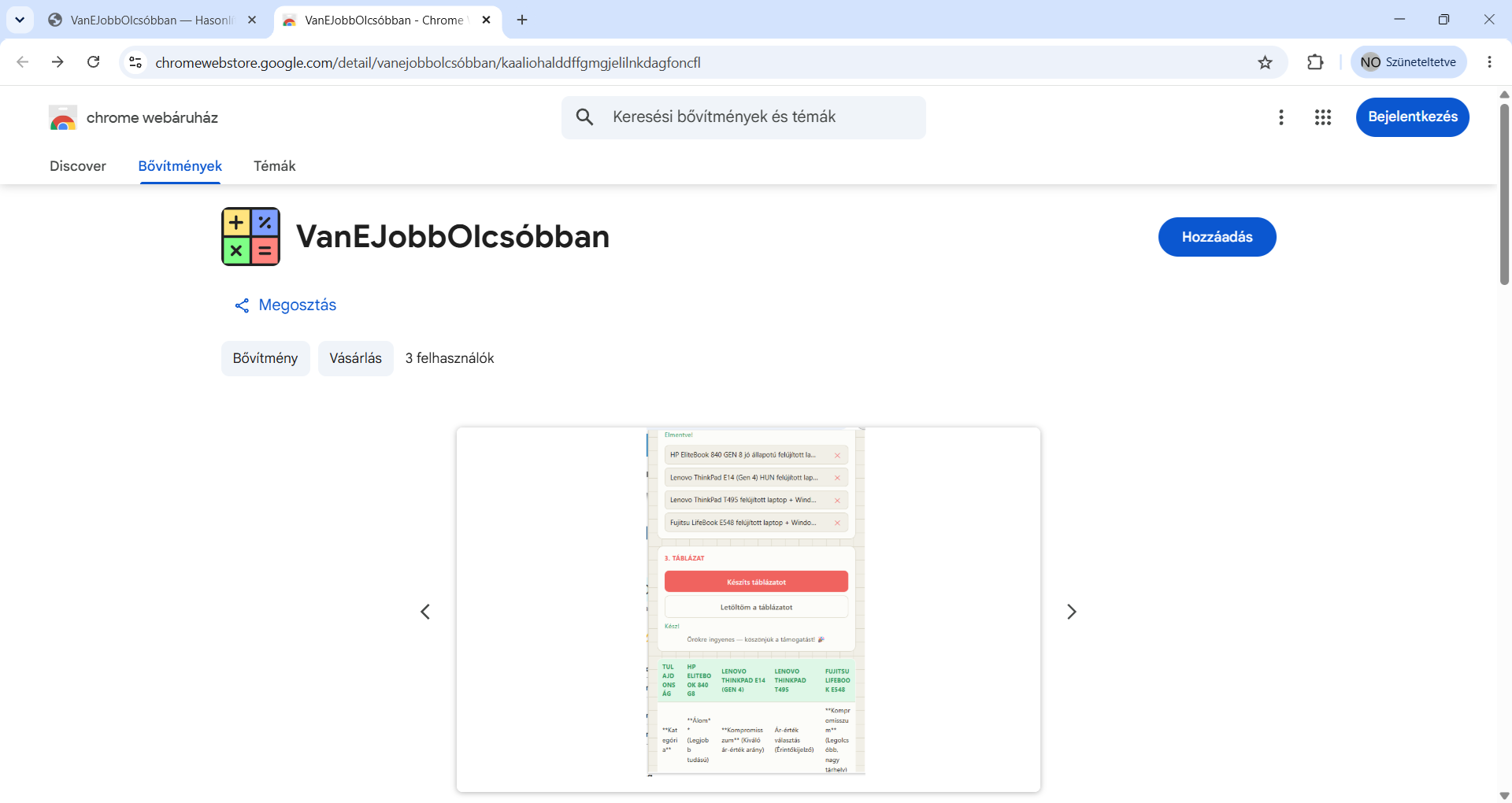The image size is (1512, 803).
Task: Click the VanEJobbOlcsóbban extension title
Action: tap(453, 236)
